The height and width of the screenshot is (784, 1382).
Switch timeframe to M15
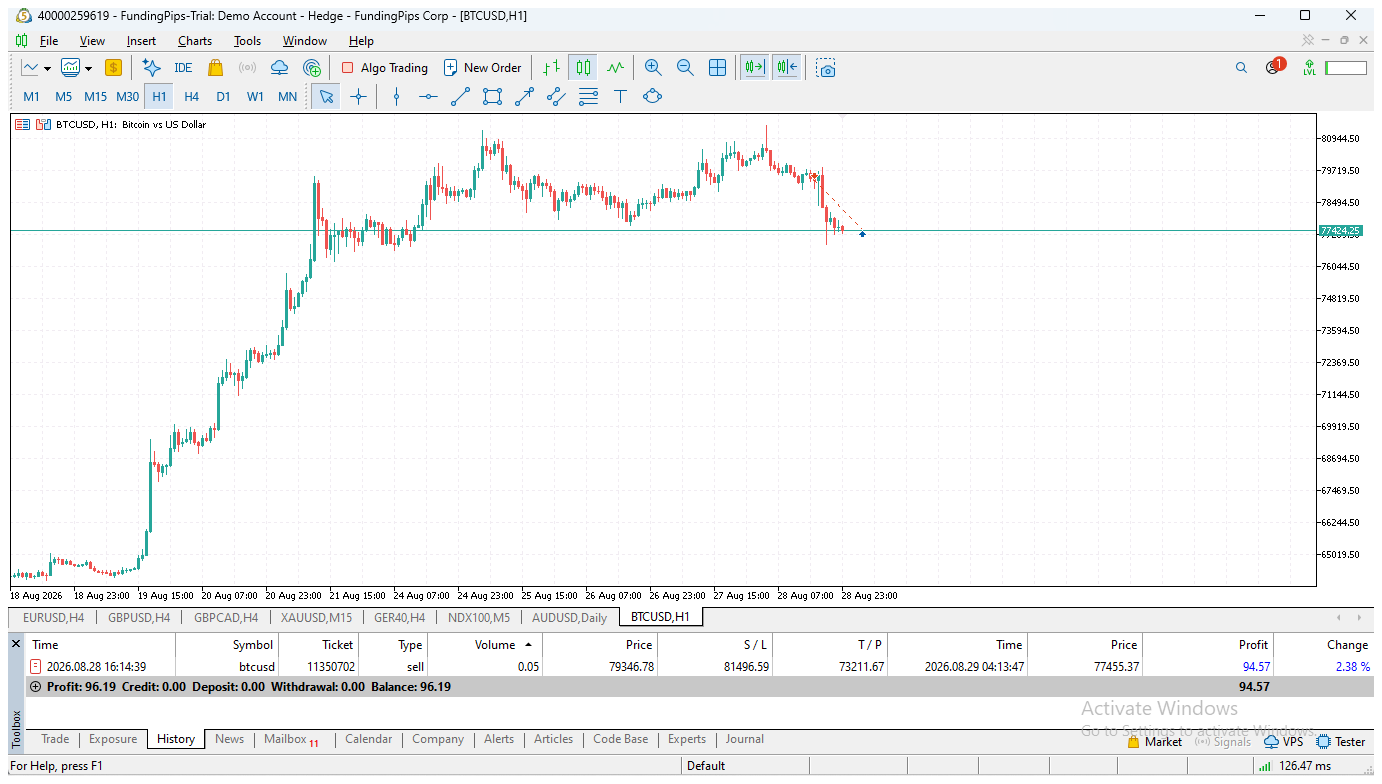coord(95,96)
